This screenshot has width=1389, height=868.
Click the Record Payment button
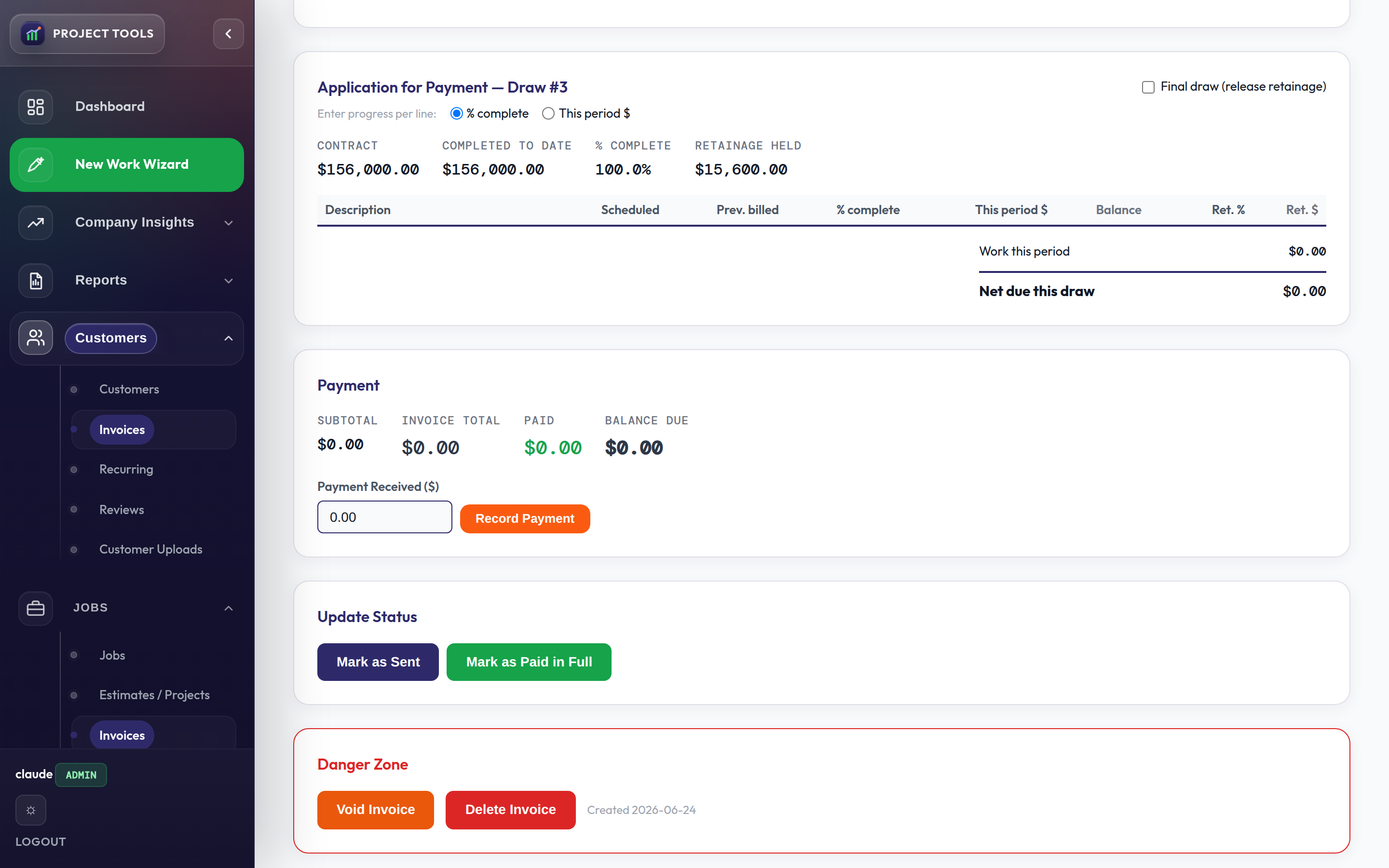(x=525, y=519)
